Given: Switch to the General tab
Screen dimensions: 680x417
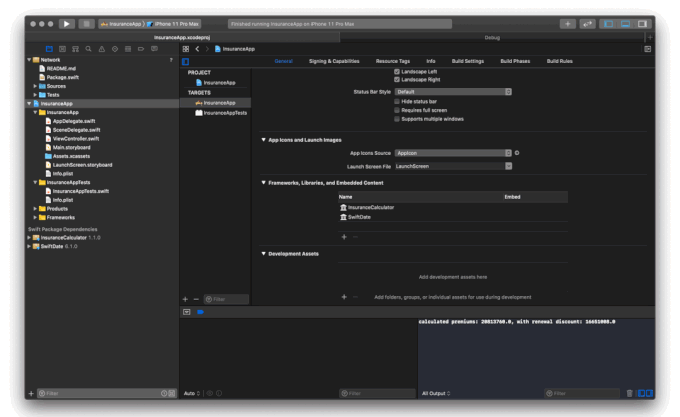Looking at the screenshot, I should pos(284,61).
